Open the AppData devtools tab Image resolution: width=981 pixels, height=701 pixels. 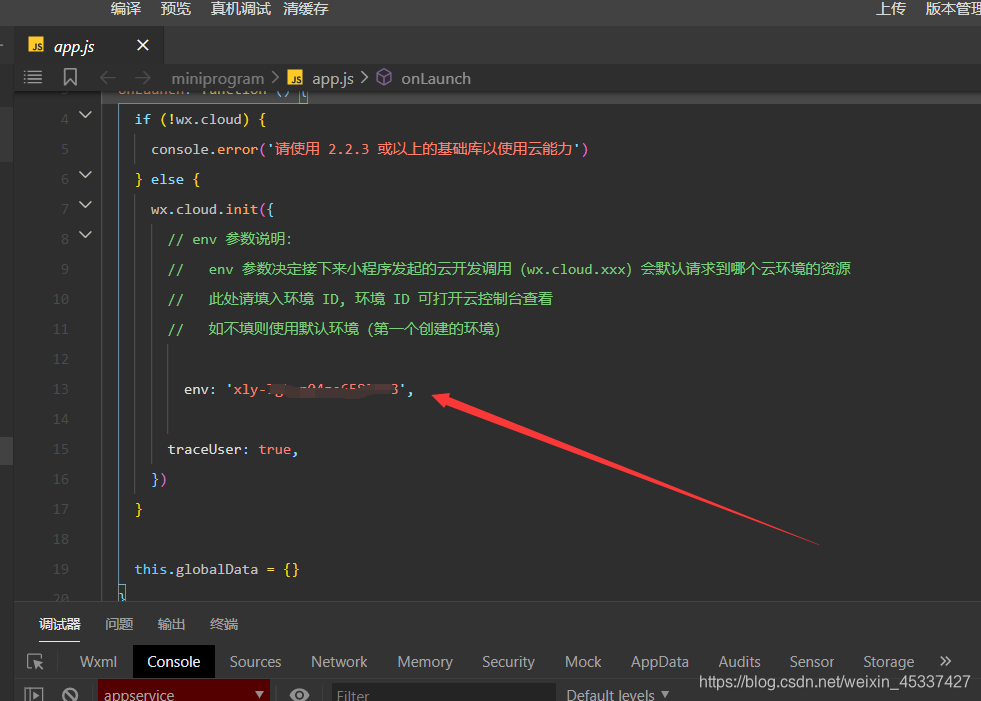tap(659, 662)
